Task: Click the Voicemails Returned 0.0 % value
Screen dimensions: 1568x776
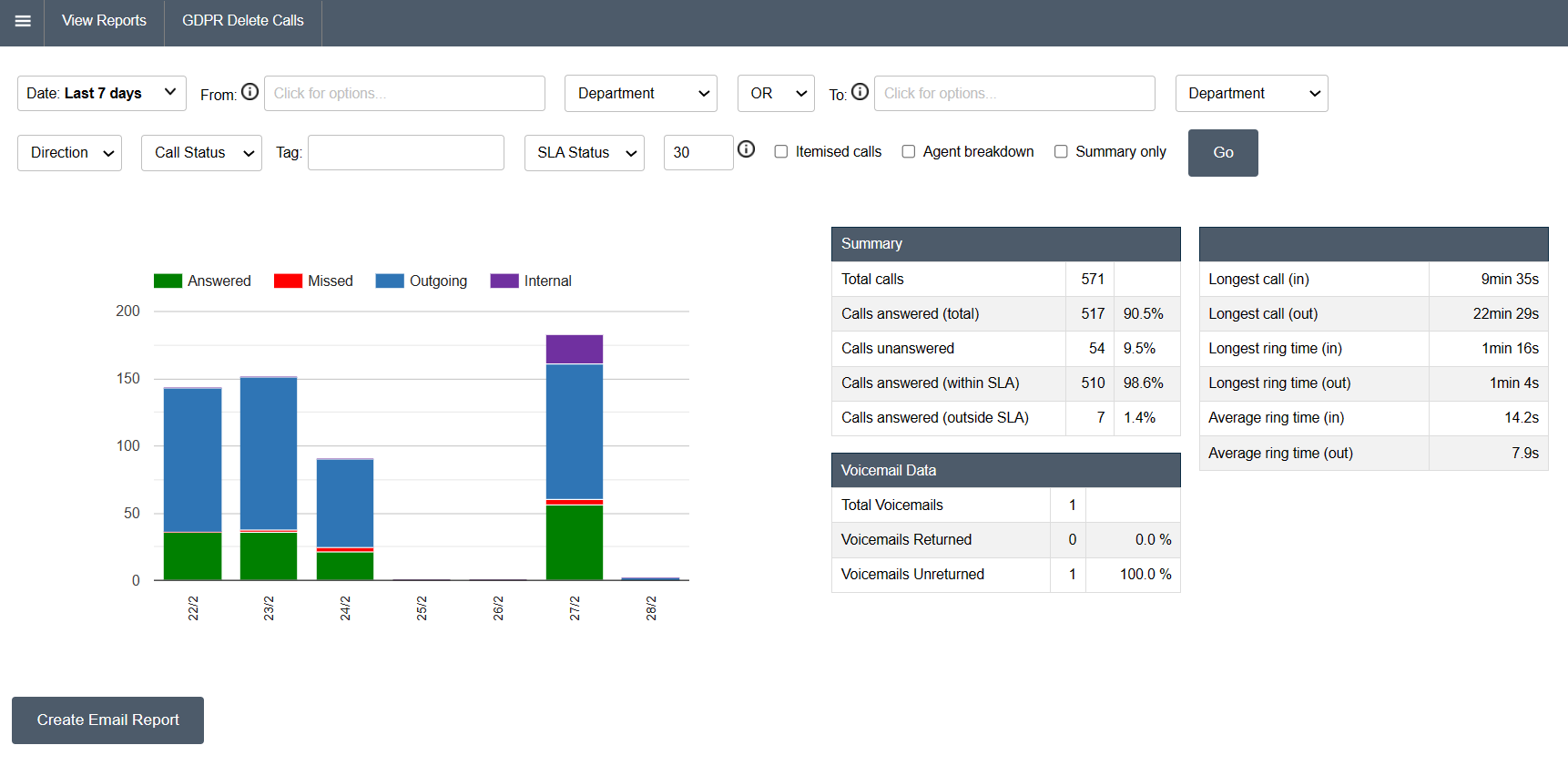Action: pyautogui.click(x=1153, y=540)
